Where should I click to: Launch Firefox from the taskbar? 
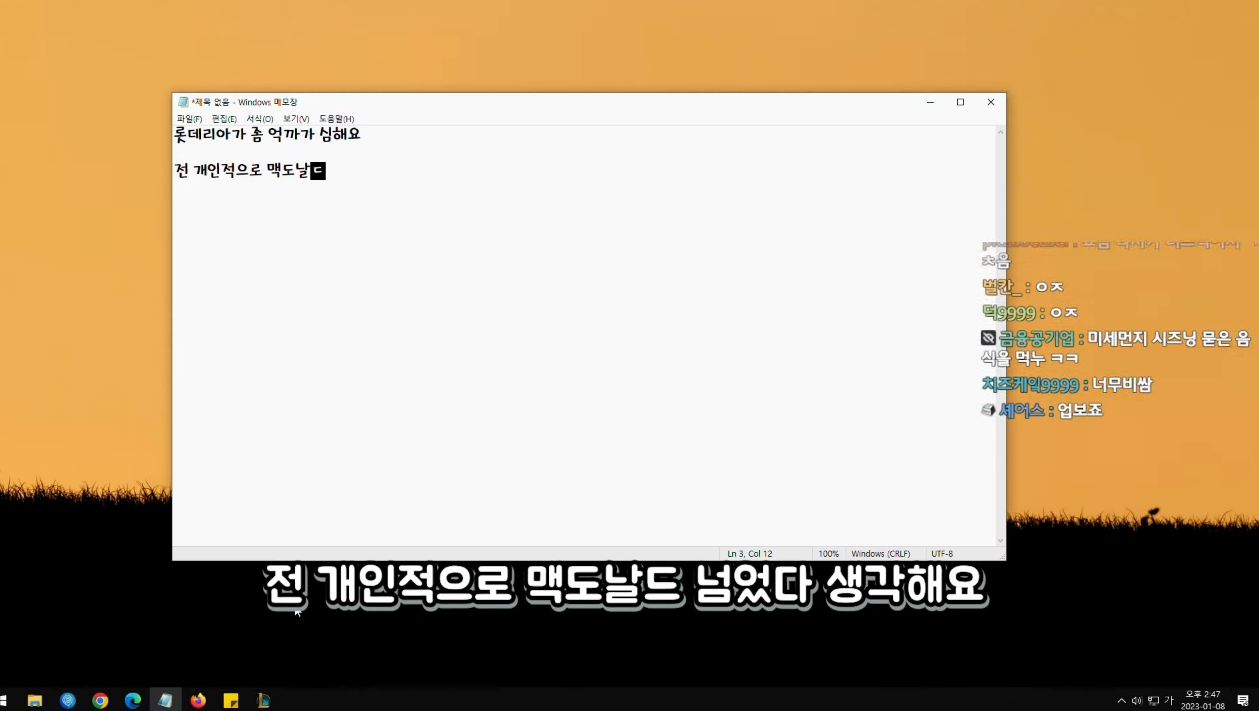coord(198,699)
